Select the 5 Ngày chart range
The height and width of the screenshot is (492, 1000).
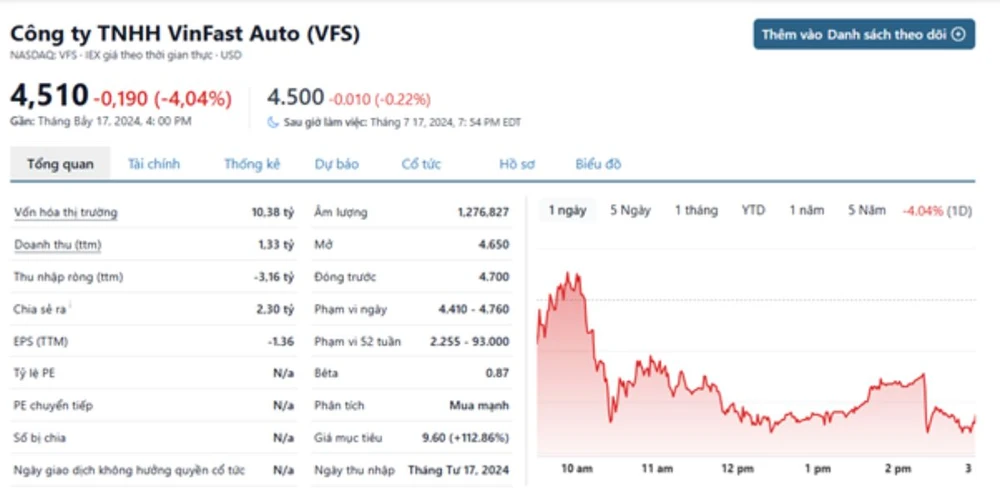[630, 210]
